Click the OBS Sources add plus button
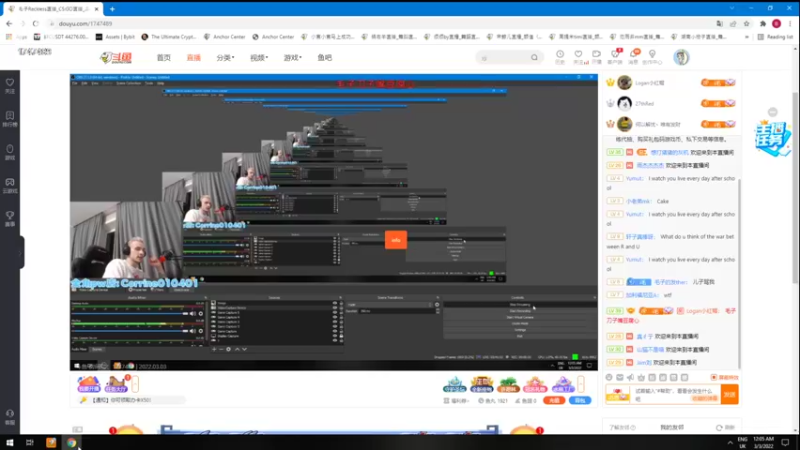 [214, 349]
